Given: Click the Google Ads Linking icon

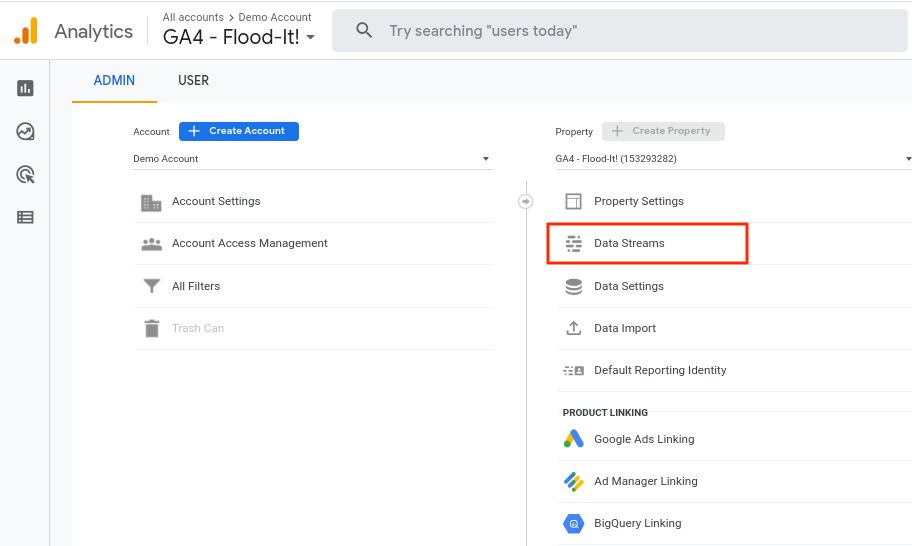Looking at the screenshot, I should [573, 439].
